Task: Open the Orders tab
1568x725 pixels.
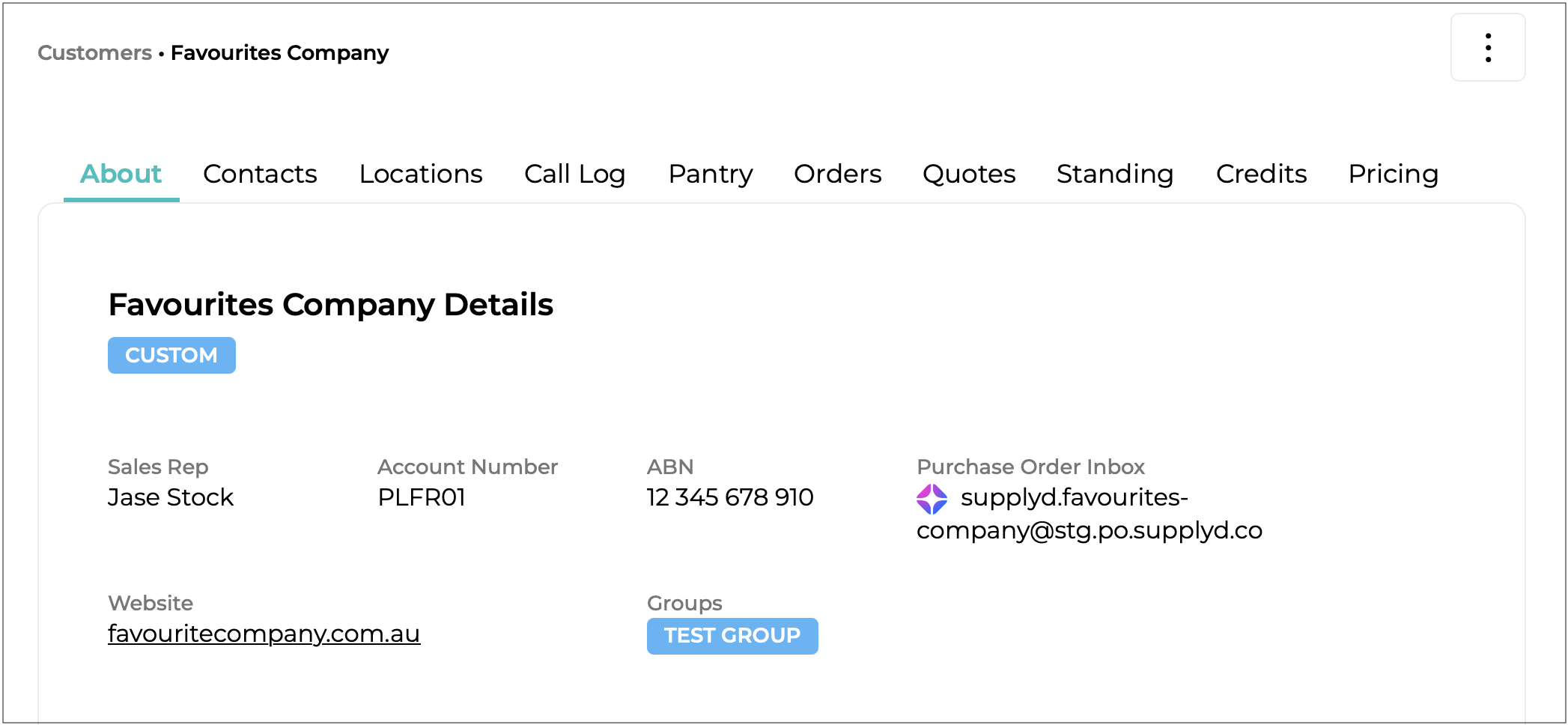Action: pos(837,174)
